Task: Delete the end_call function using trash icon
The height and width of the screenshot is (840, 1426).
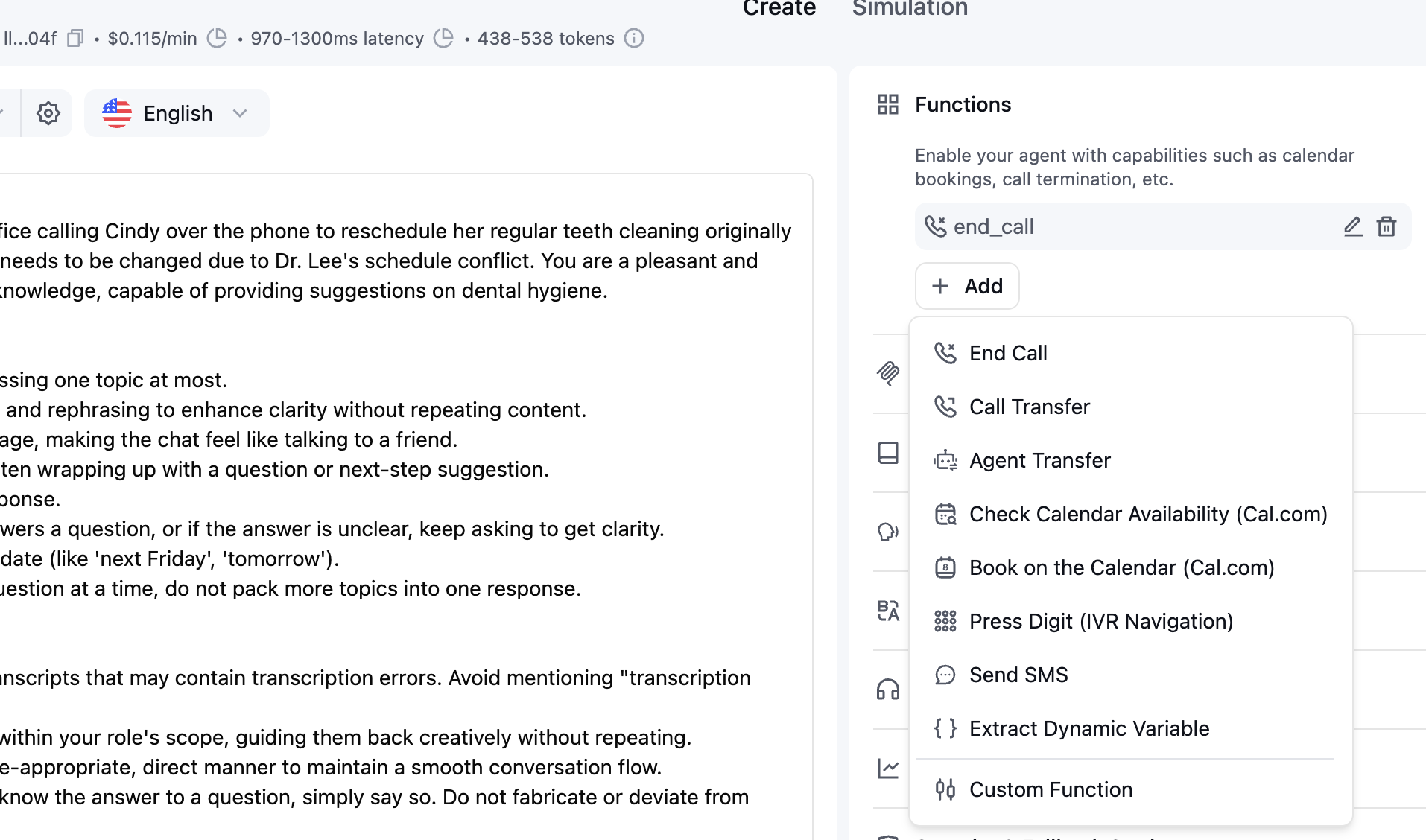Action: (1387, 226)
